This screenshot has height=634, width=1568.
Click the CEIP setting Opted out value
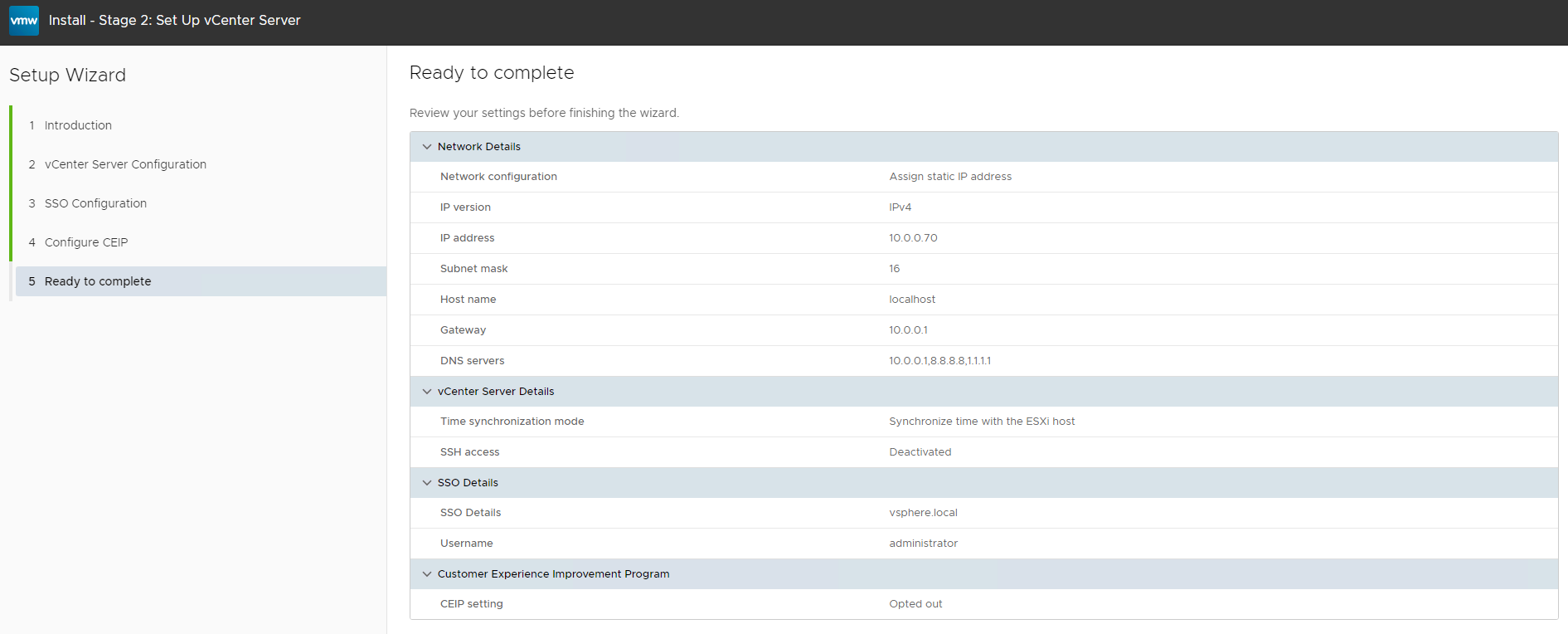click(915, 604)
